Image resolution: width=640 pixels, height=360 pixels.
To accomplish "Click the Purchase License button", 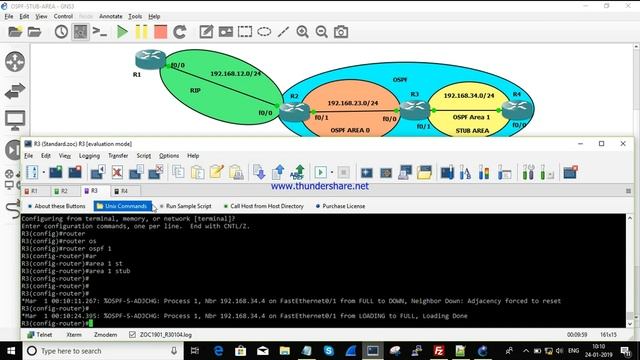I will coord(340,206).
